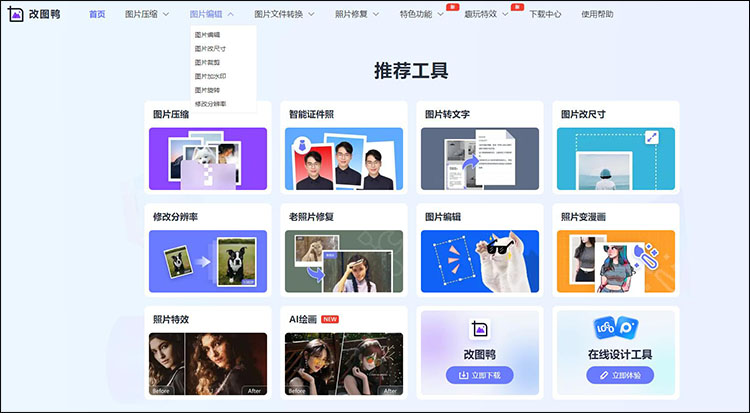Open 下载中心 in the top navigation
The image size is (750, 413).
(x=545, y=14)
